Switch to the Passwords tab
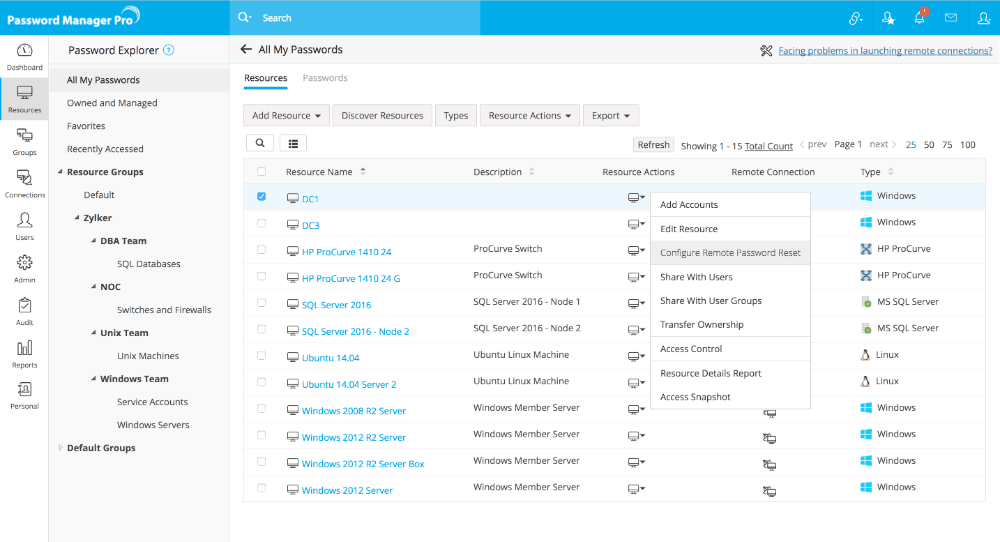This screenshot has height=542, width=1000. click(325, 78)
